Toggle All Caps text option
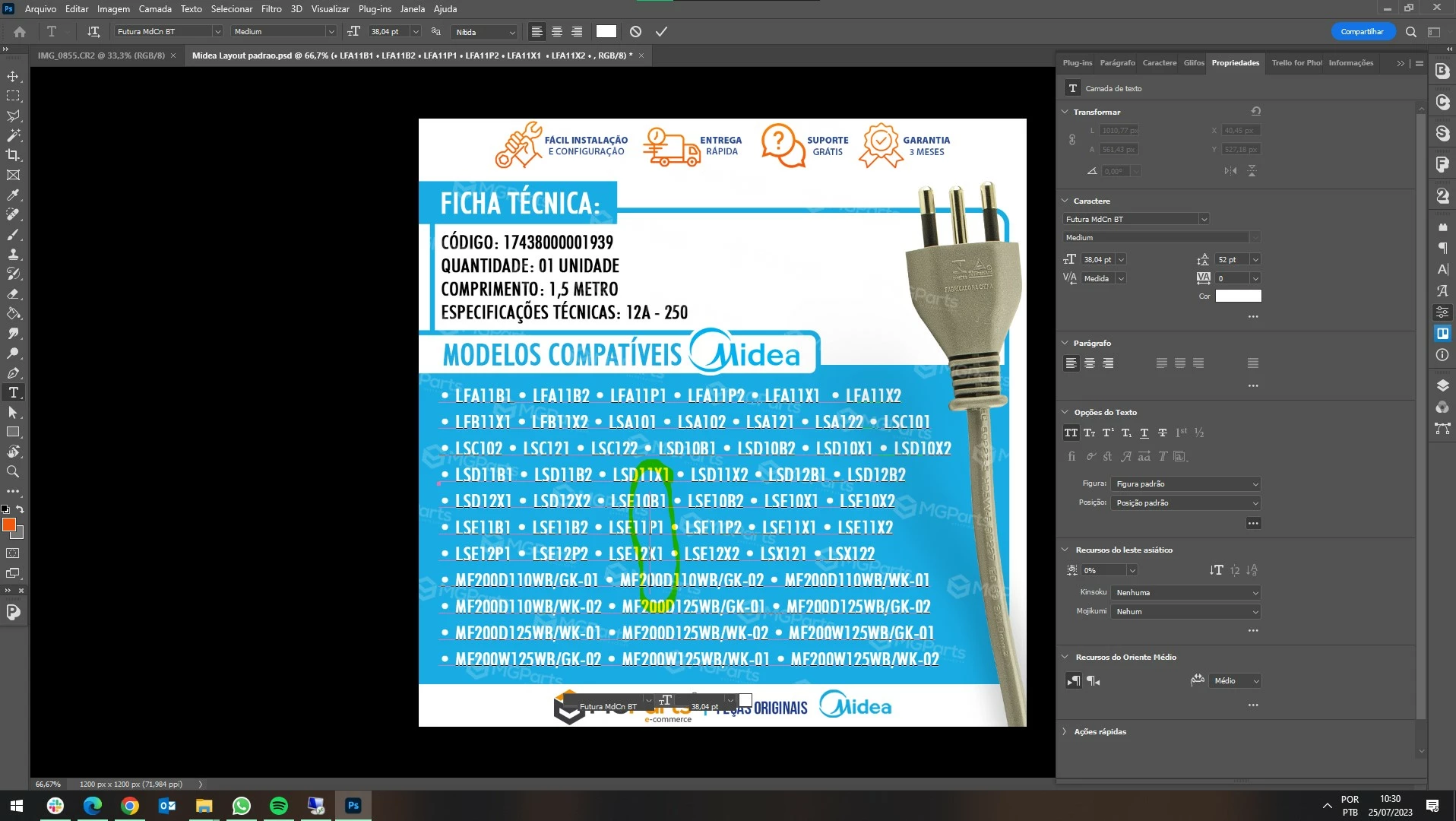Image resolution: width=1456 pixels, height=821 pixels. click(x=1071, y=433)
